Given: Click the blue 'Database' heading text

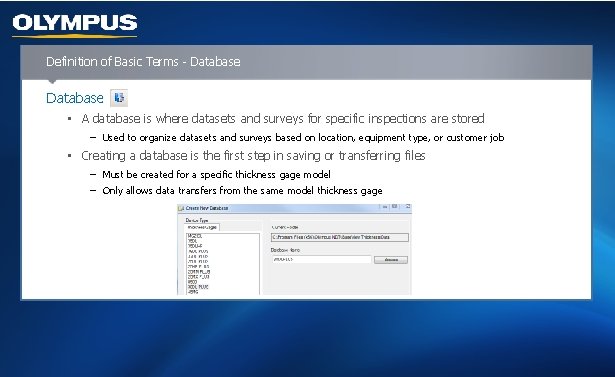Looking at the screenshot, I should [x=75, y=98].
